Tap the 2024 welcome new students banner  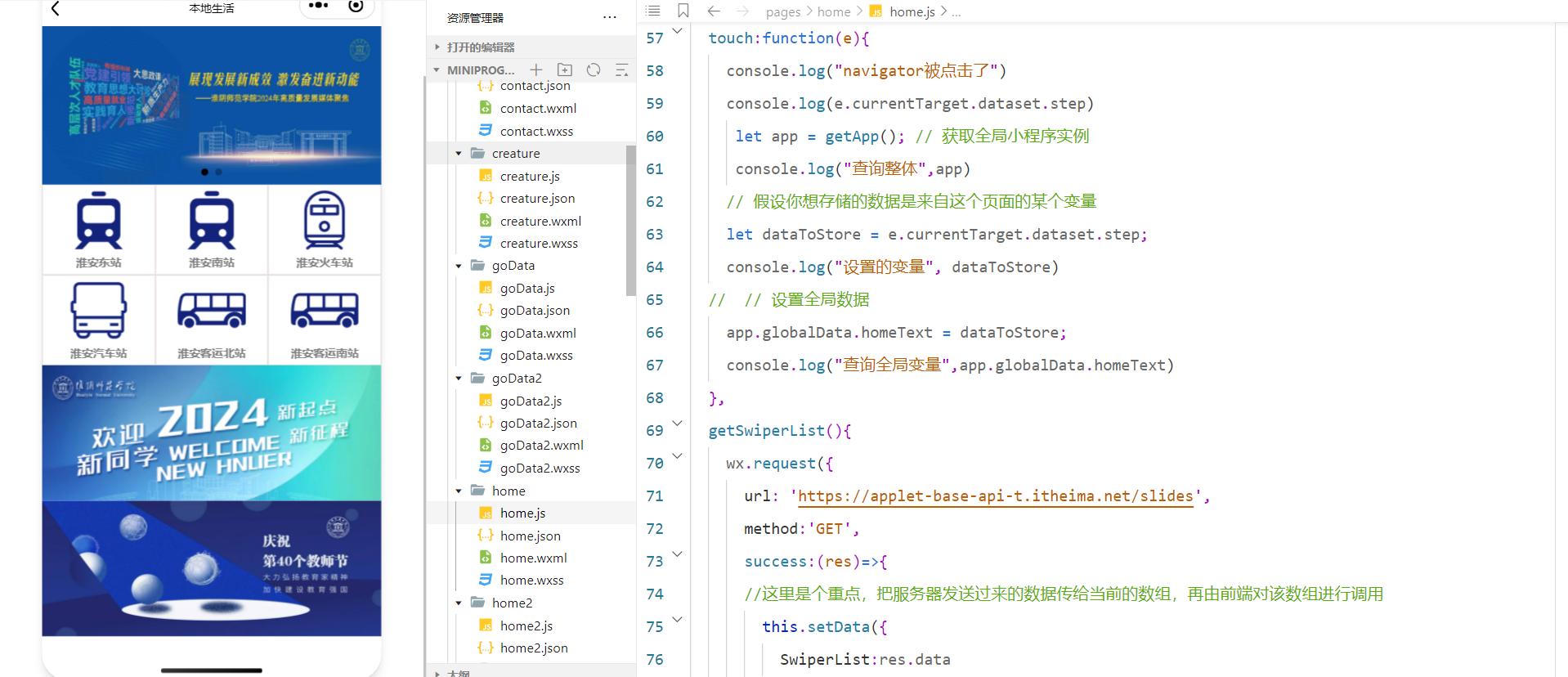[x=212, y=433]
